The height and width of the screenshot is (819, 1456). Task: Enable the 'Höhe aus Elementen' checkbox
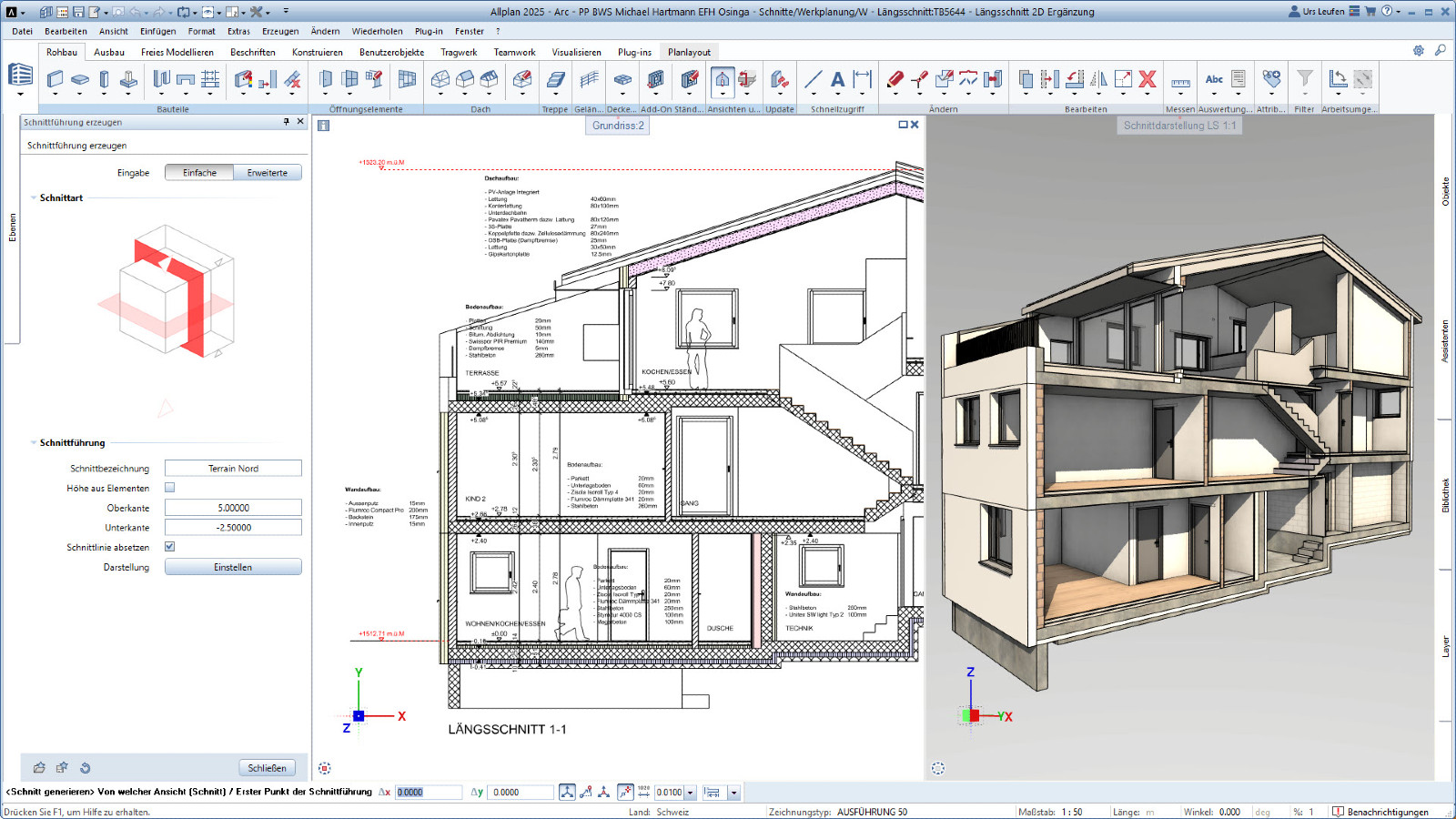click(x=169, y=488)
